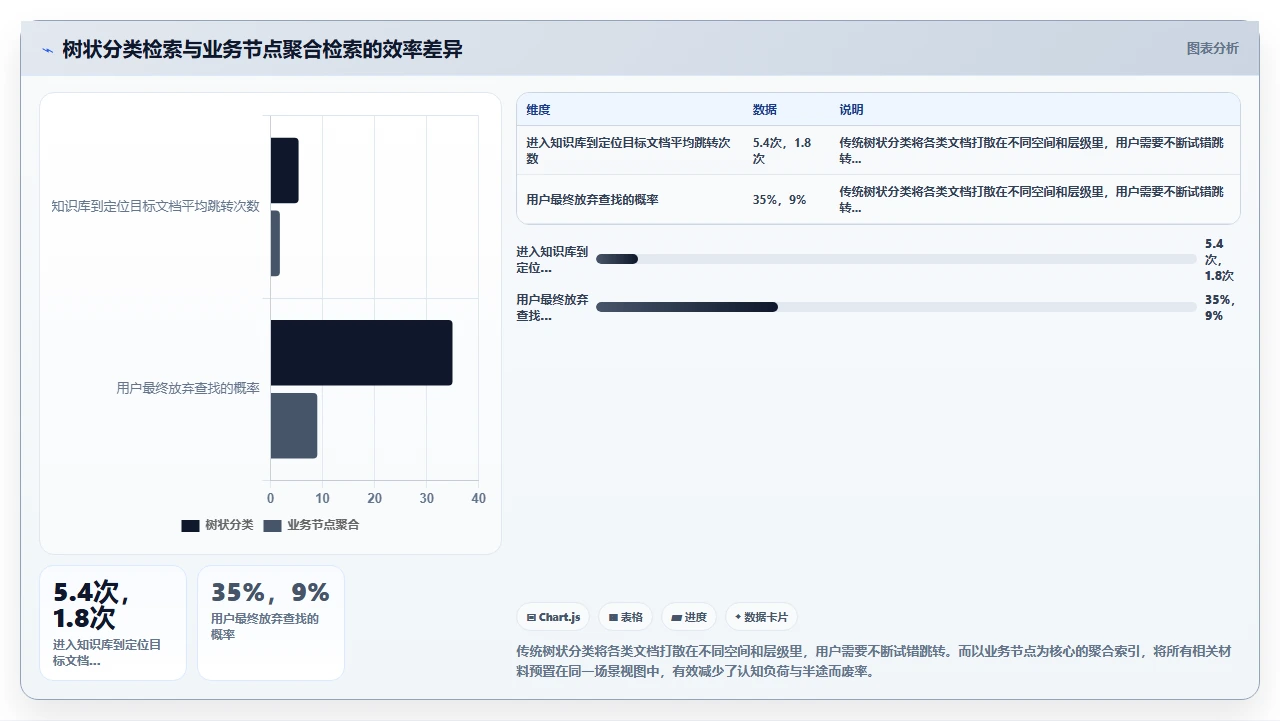
Task: Click the 说明 column header
Action: 851,110
